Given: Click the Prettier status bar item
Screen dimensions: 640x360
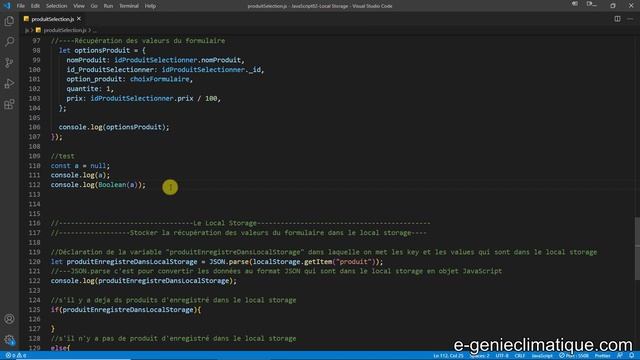Looking at the screenshot, I should [602, 356].
